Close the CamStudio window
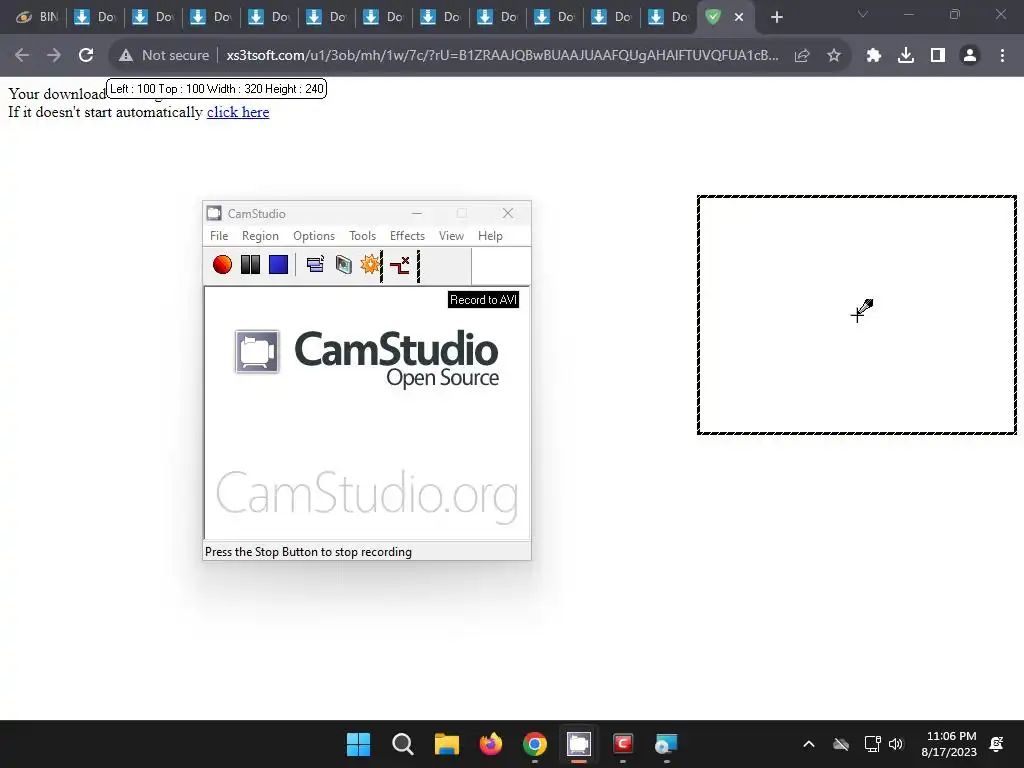The height and width of the screenshot is (768, 1024). [x=507, y=214]
